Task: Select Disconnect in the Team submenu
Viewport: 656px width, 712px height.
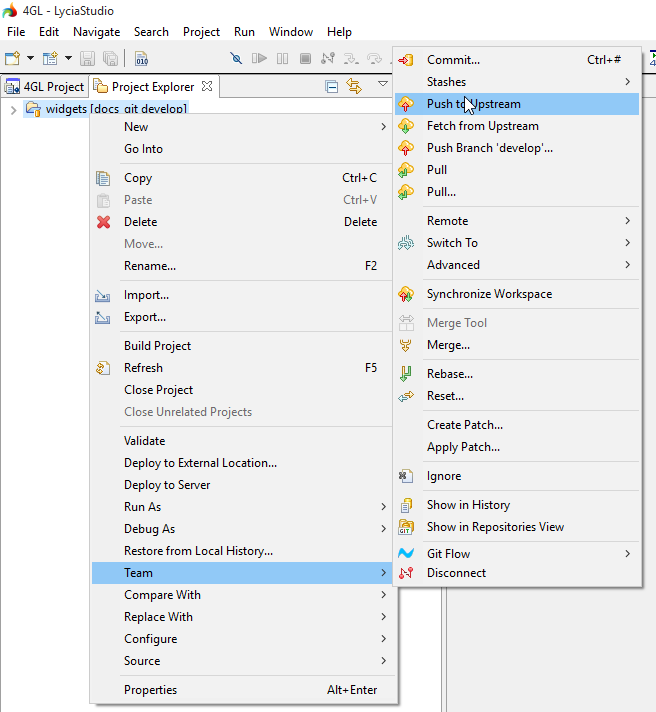Action: click(x=456, y=573)
